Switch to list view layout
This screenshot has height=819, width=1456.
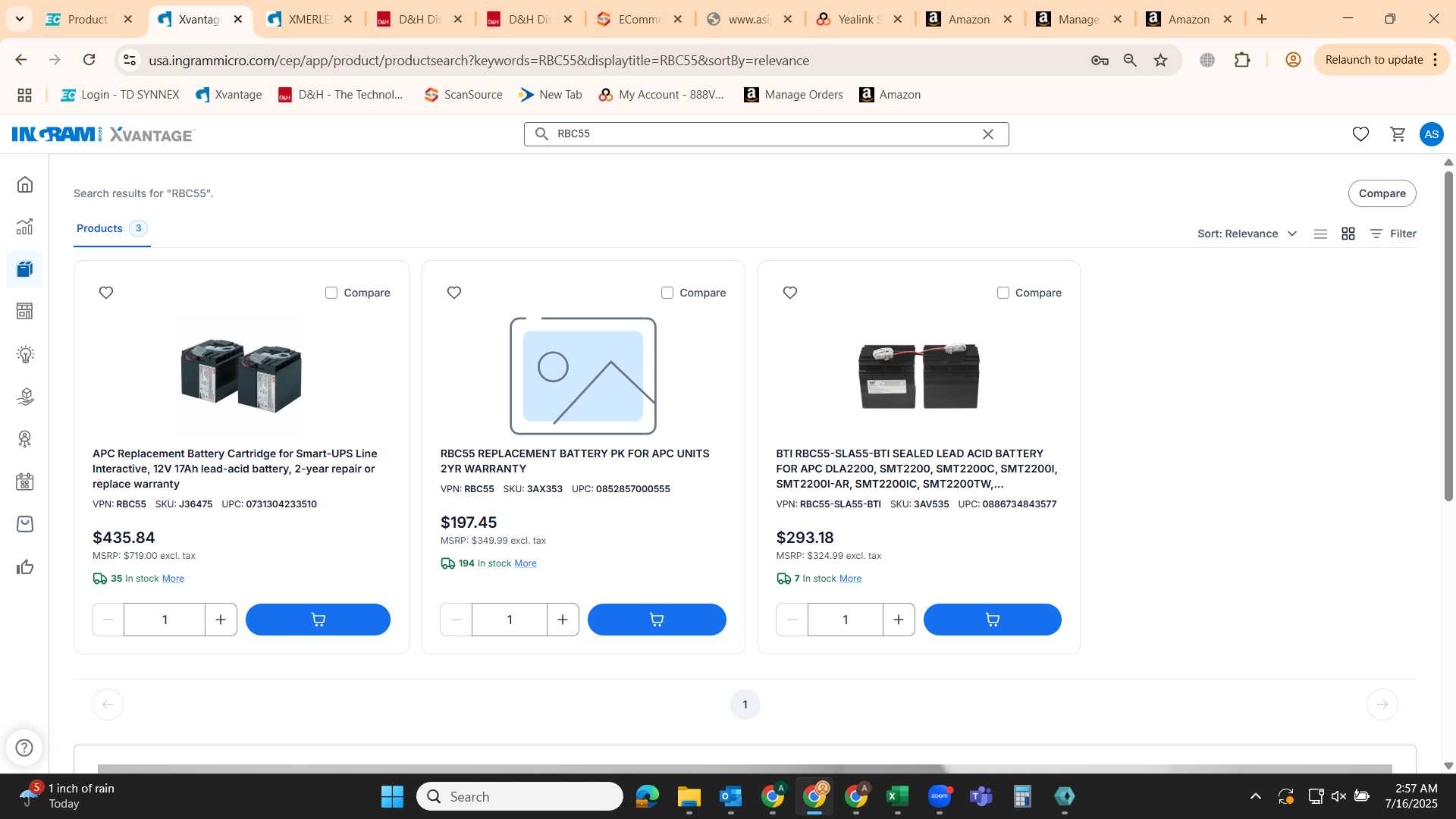[x=1320, y=234]
